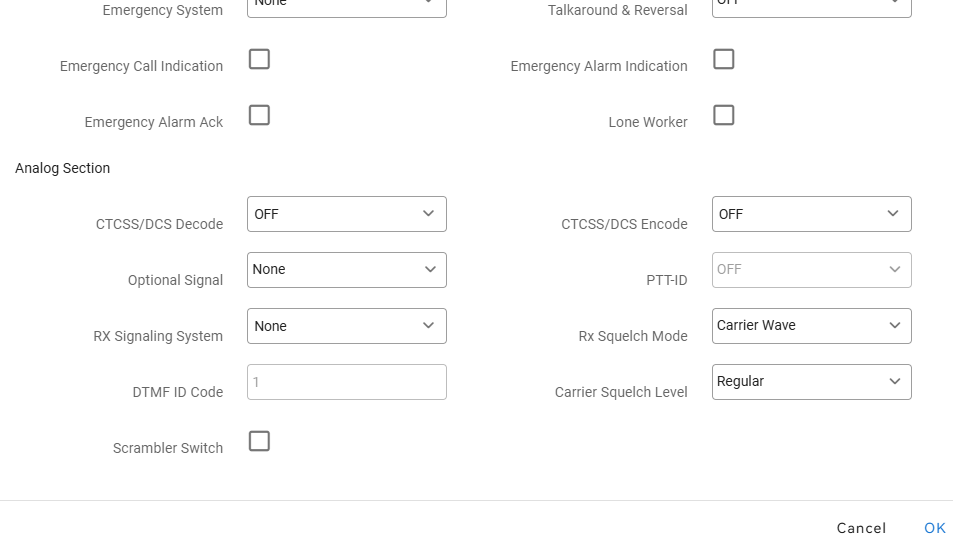The height and width of the screenshot is (545, 953).
Task: Enable the Emergency Call Indication checkbox
Action: [x=259, y=59]
